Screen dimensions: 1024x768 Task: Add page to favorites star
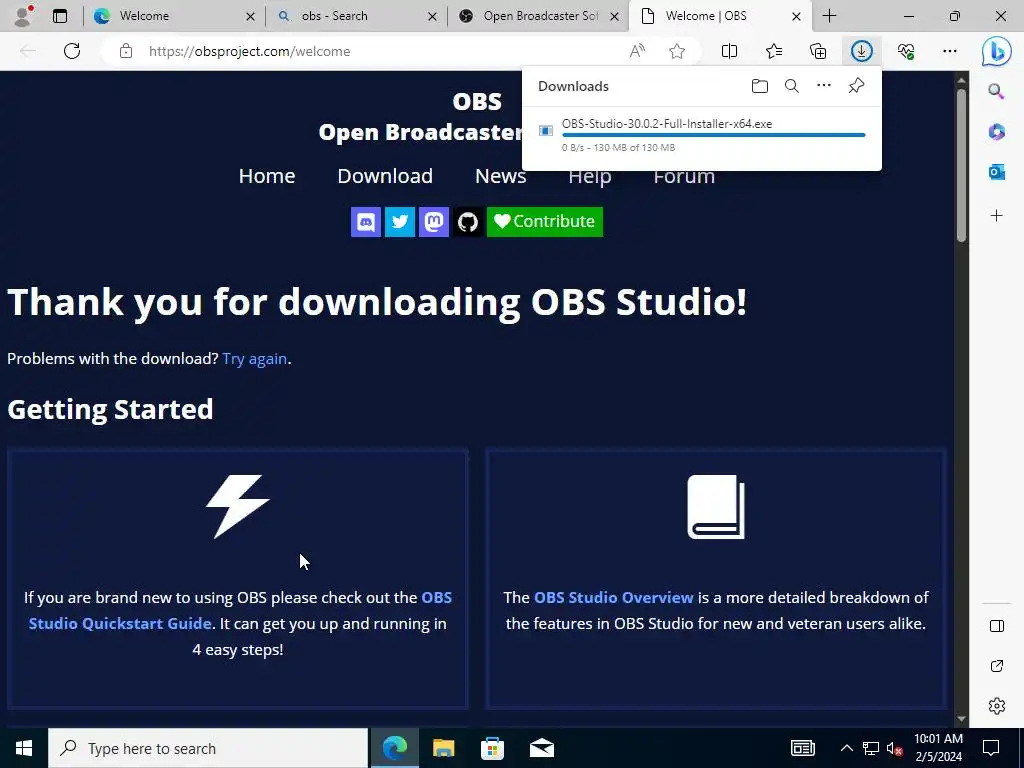click(x=677, y=51)
